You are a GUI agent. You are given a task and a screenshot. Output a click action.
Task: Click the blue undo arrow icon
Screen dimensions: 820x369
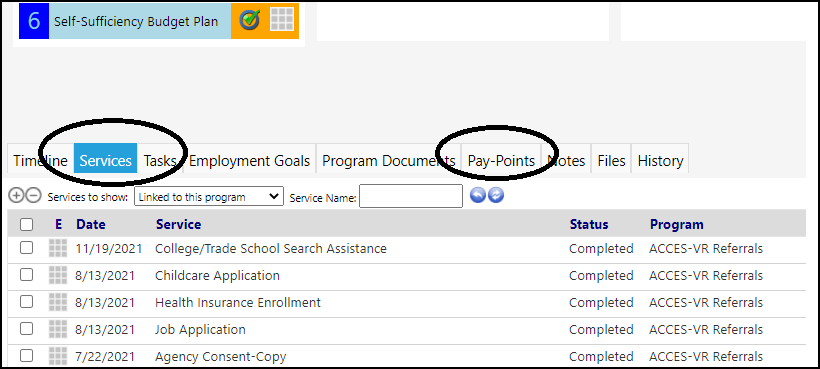(x=478, y=195)
